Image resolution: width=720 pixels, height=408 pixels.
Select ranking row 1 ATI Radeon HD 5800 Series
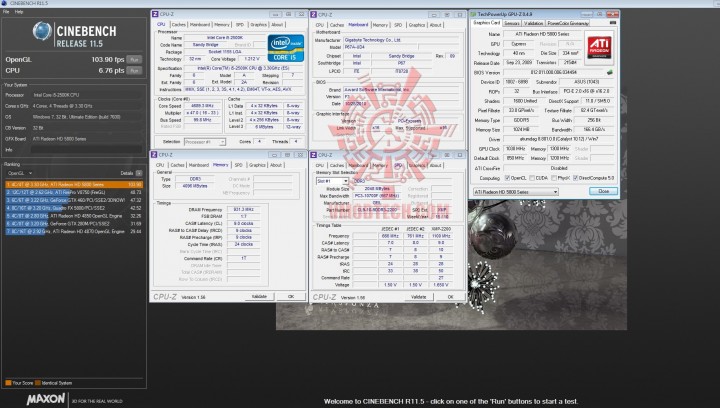click(74, 184)
